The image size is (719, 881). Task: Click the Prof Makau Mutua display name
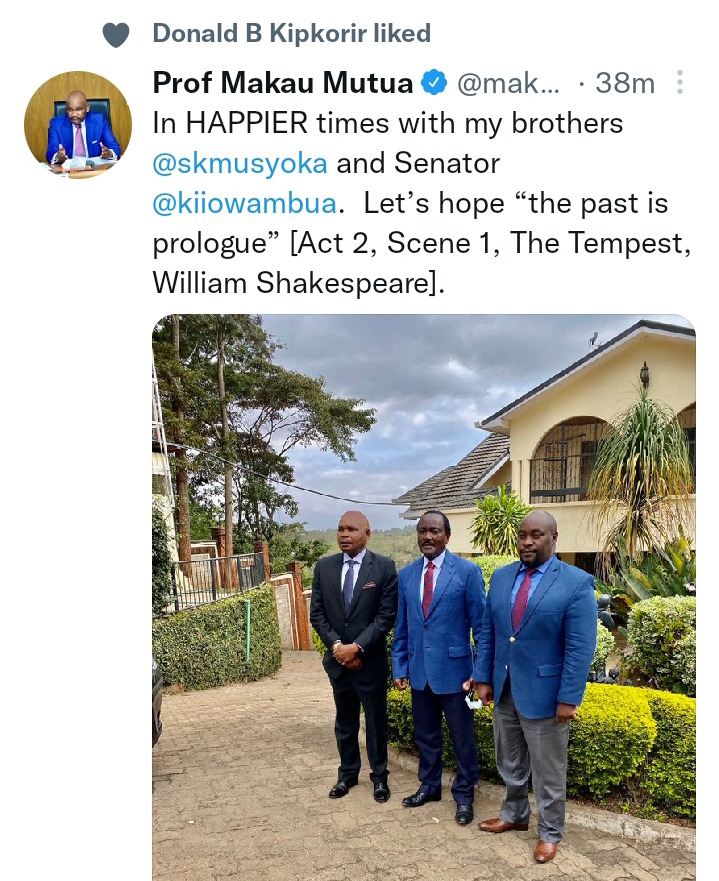tap(283, 83)
